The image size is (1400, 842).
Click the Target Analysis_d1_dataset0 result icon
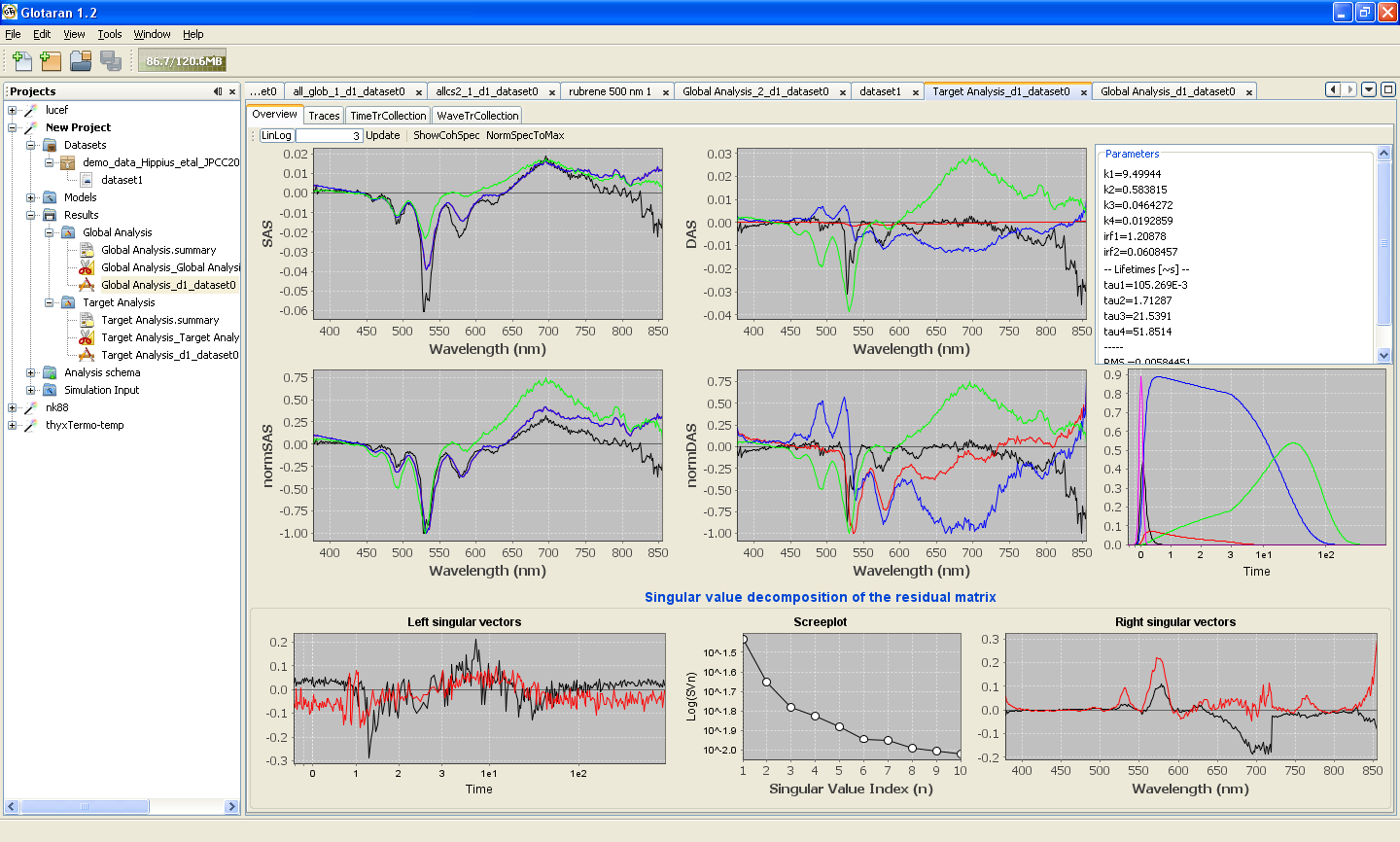point(87,355)
